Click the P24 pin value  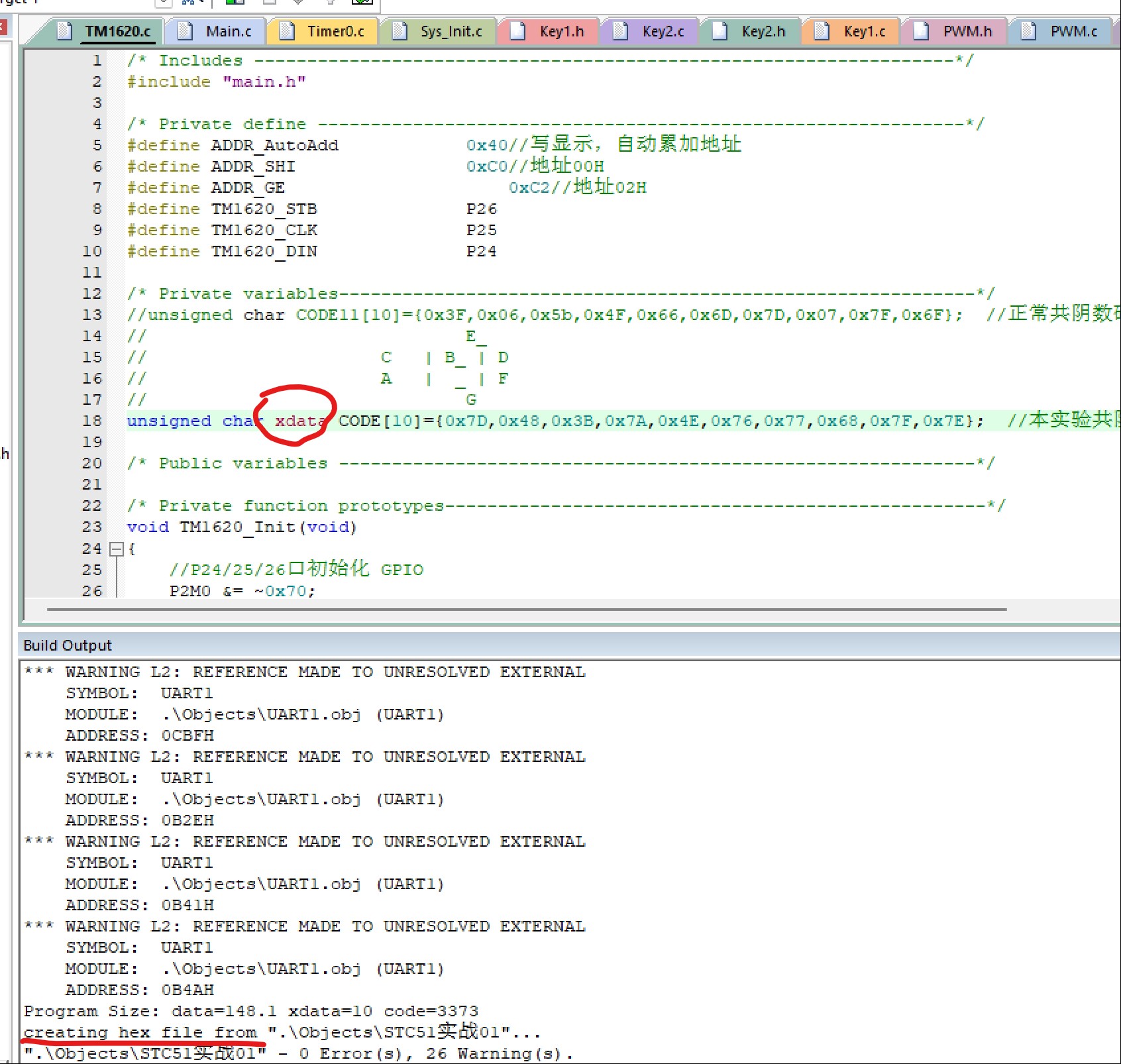pyautogui.click(x=482, y=251)
